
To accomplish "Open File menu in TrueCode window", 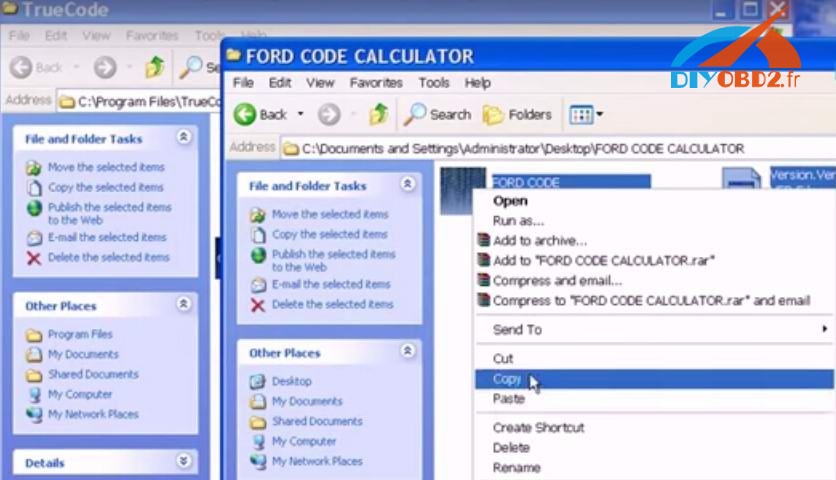I will tap(19, 36).
